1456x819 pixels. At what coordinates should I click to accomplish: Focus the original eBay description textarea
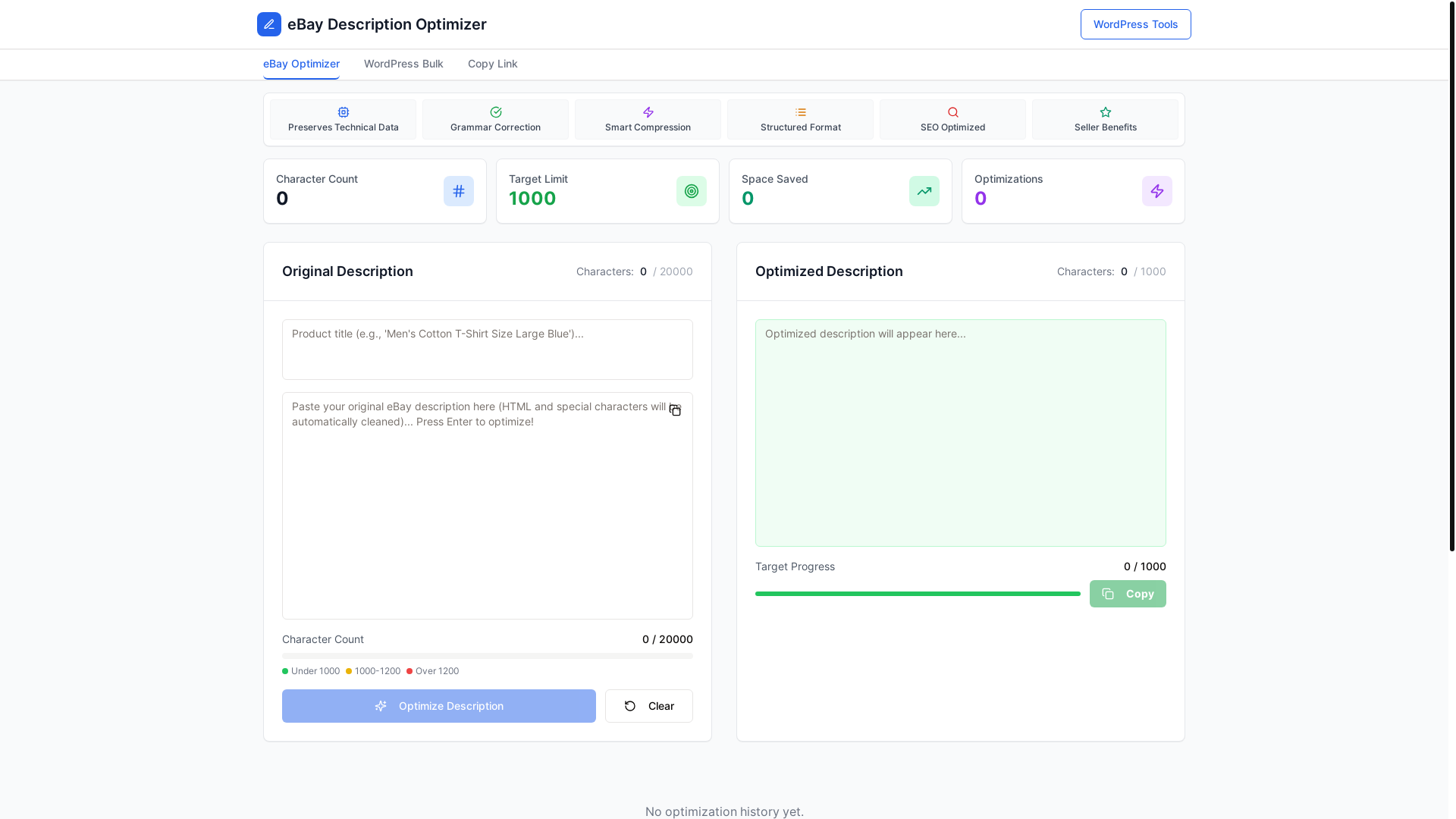[x=488, y=506]
